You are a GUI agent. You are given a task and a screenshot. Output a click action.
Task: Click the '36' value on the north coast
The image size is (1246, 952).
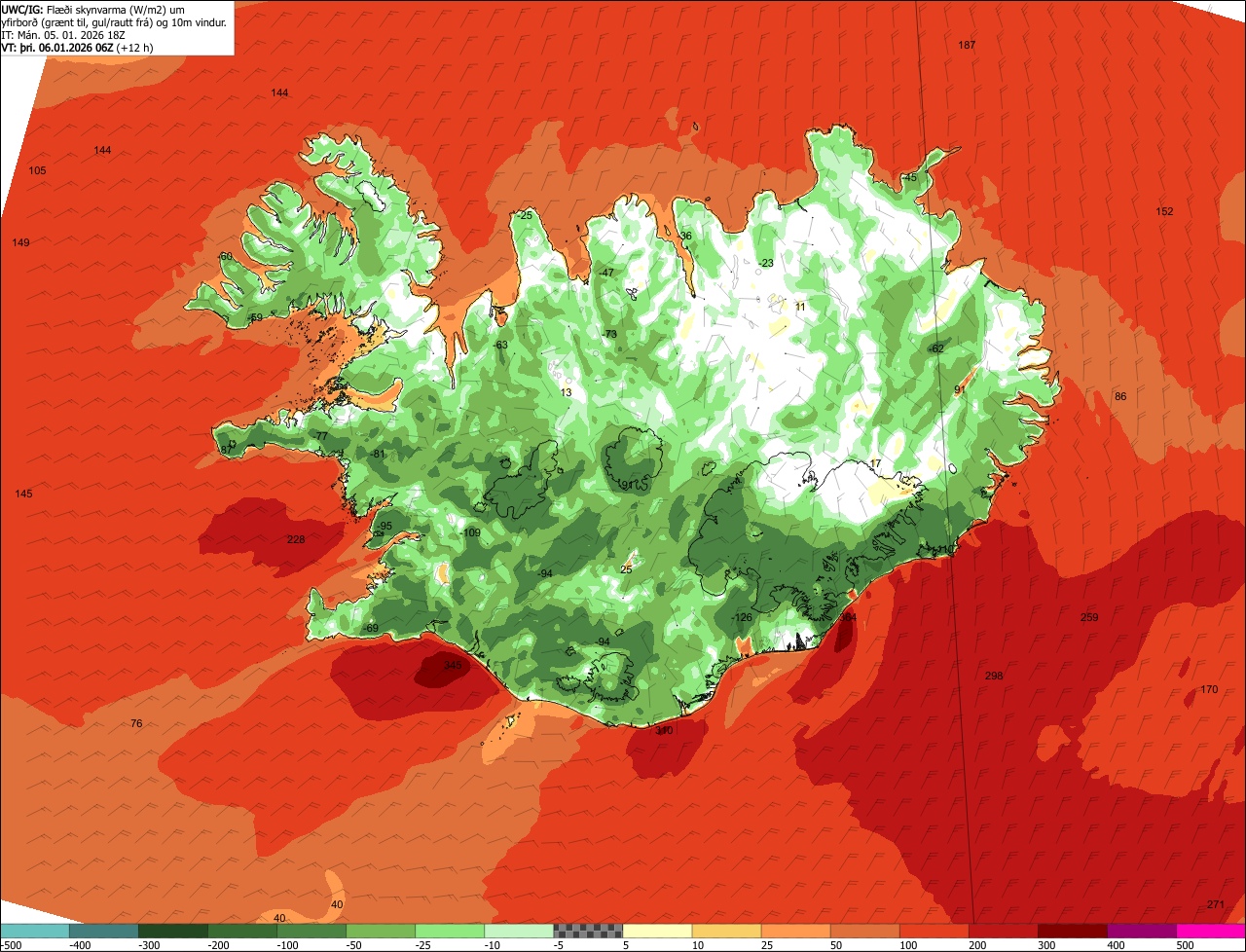coord(686,237)
